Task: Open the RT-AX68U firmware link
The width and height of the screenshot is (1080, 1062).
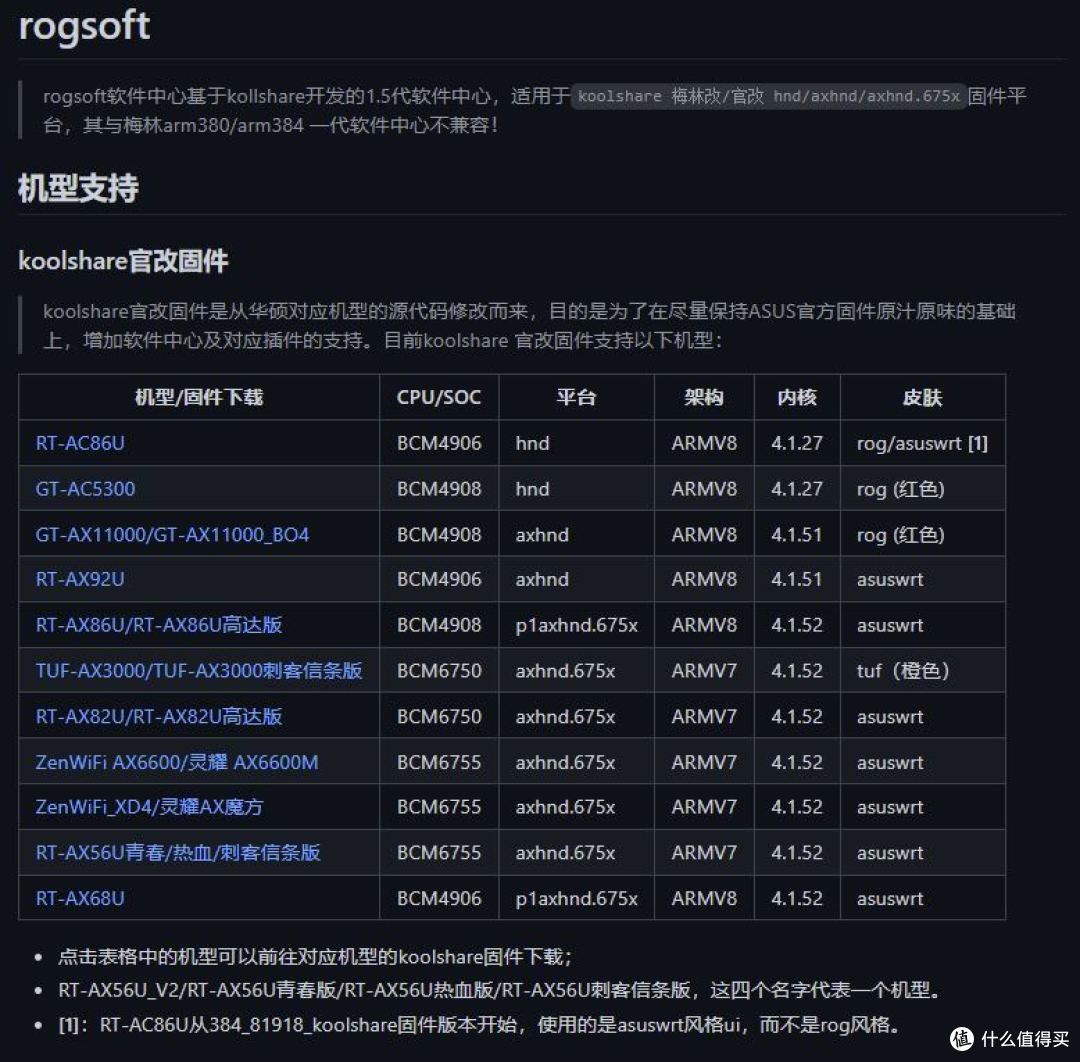Action: pos(80,898)
